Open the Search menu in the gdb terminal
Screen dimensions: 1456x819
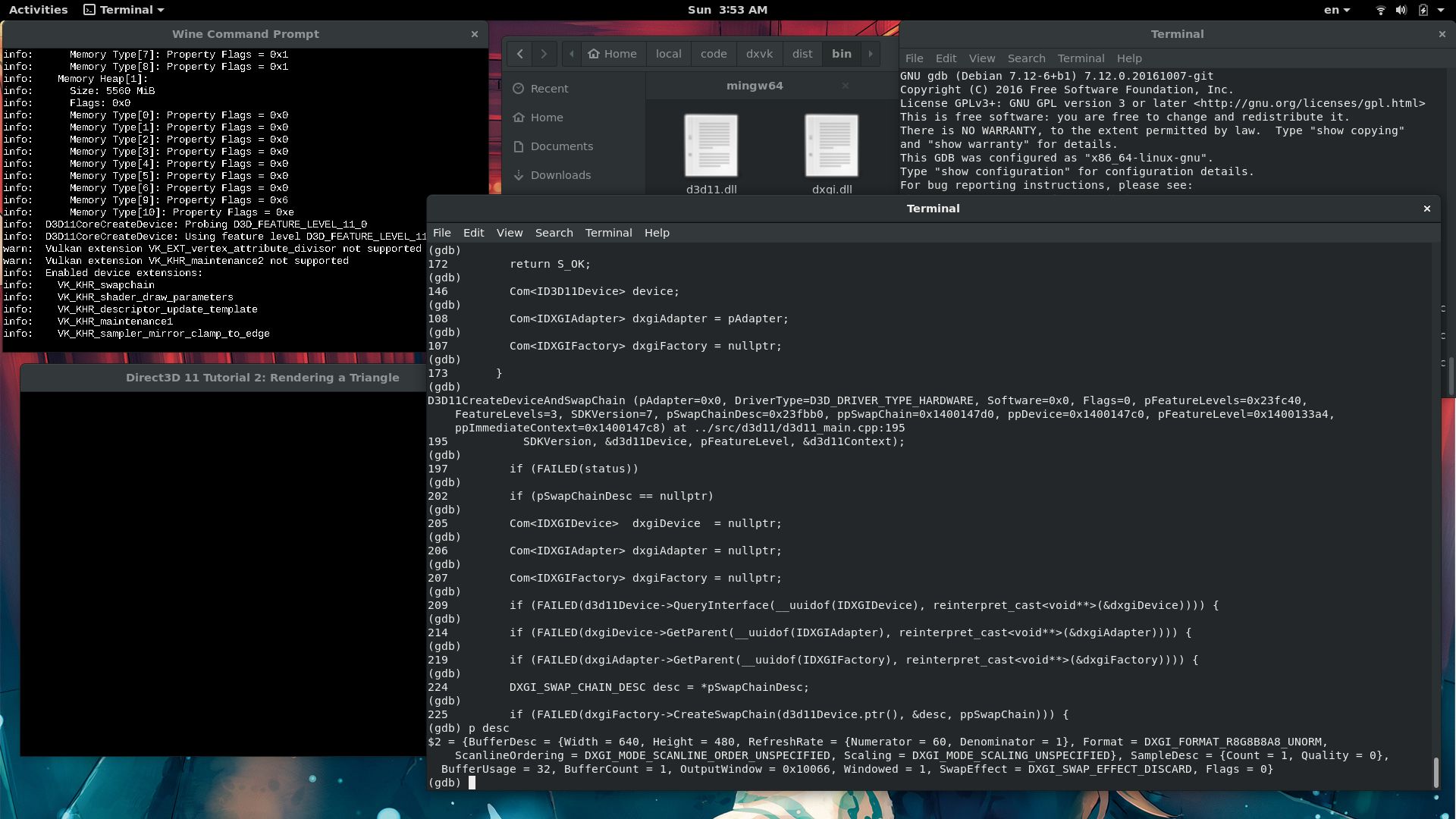click(554, 233)
